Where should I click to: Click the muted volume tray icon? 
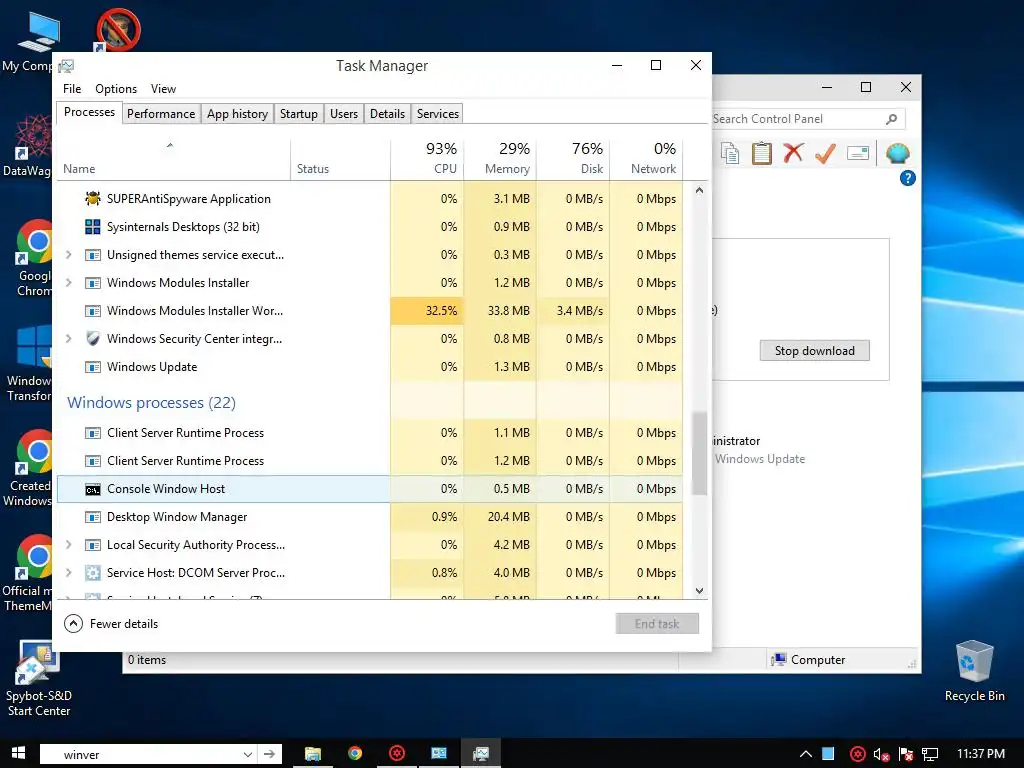click(881, 755)
